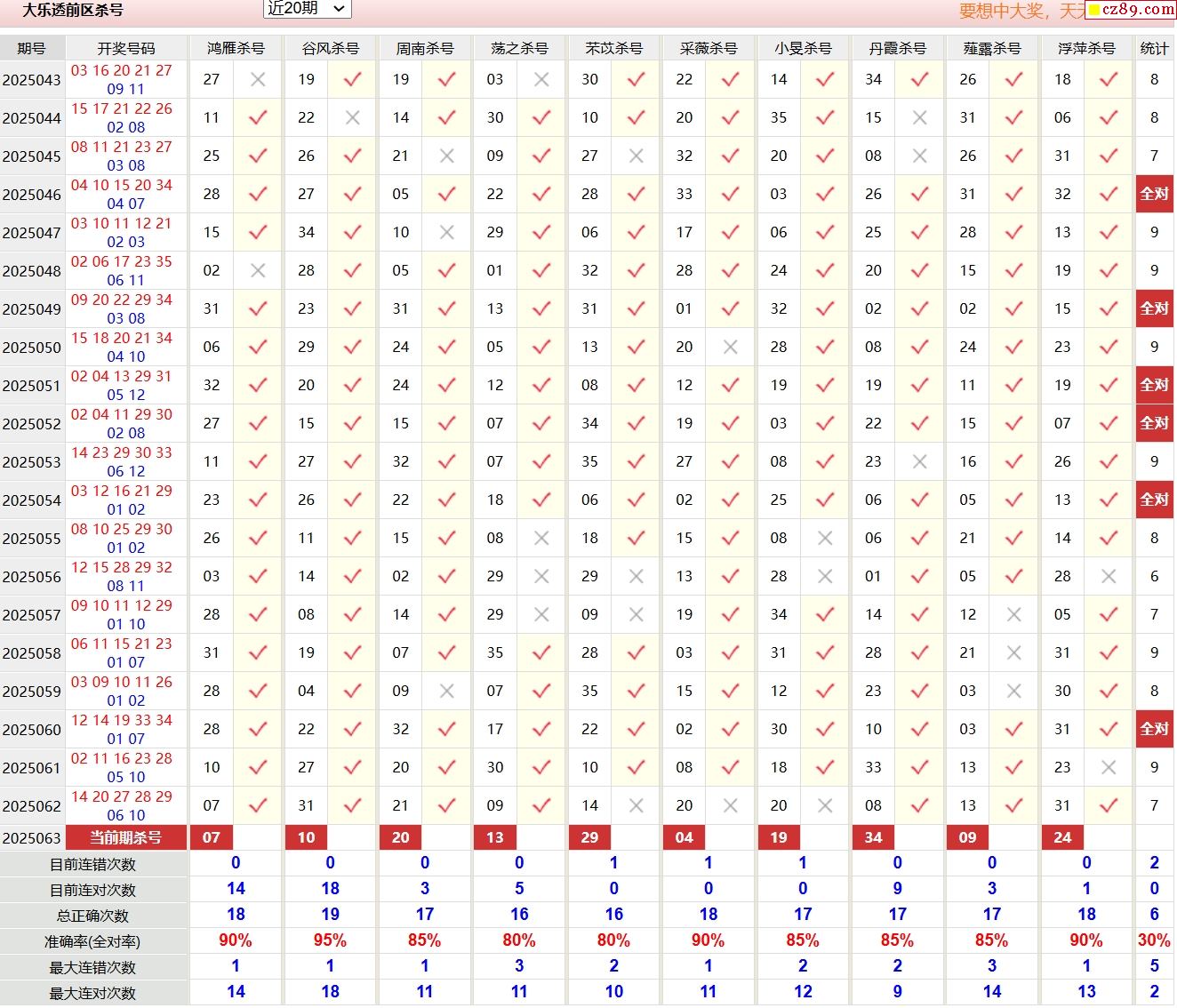1177x1008 pixels.
Task: Click the 目前连对次数 row label
Action: click(x=93, y=890)
